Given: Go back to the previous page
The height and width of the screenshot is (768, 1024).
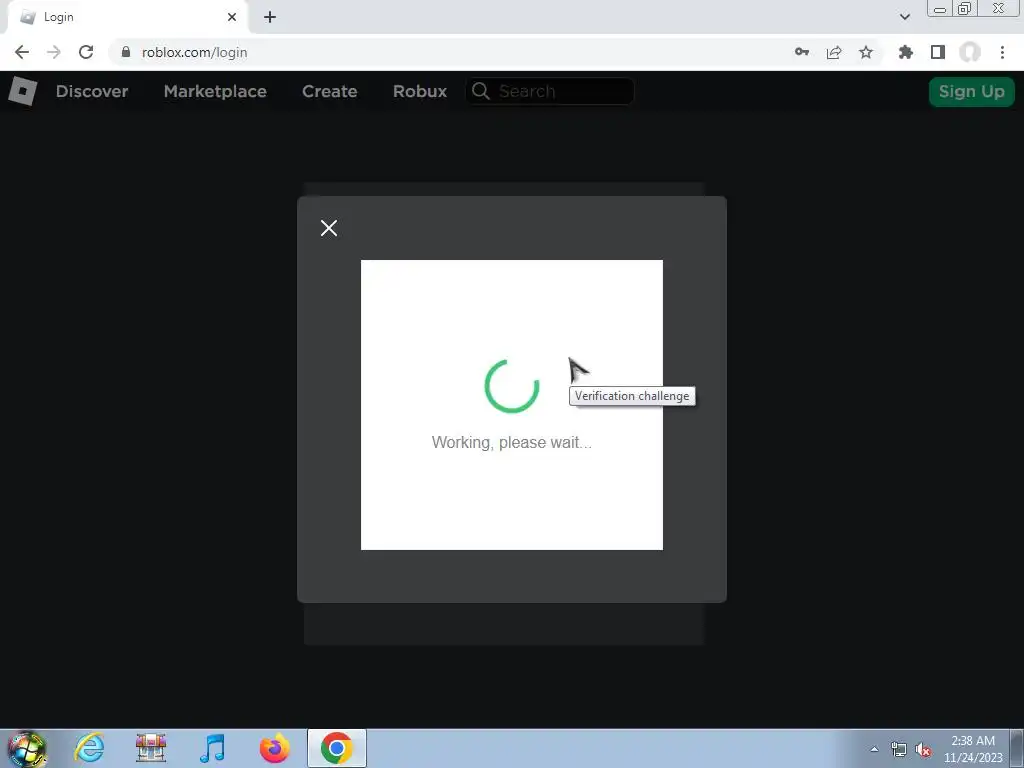Looking at the screenshot, I should coord(22,52).
